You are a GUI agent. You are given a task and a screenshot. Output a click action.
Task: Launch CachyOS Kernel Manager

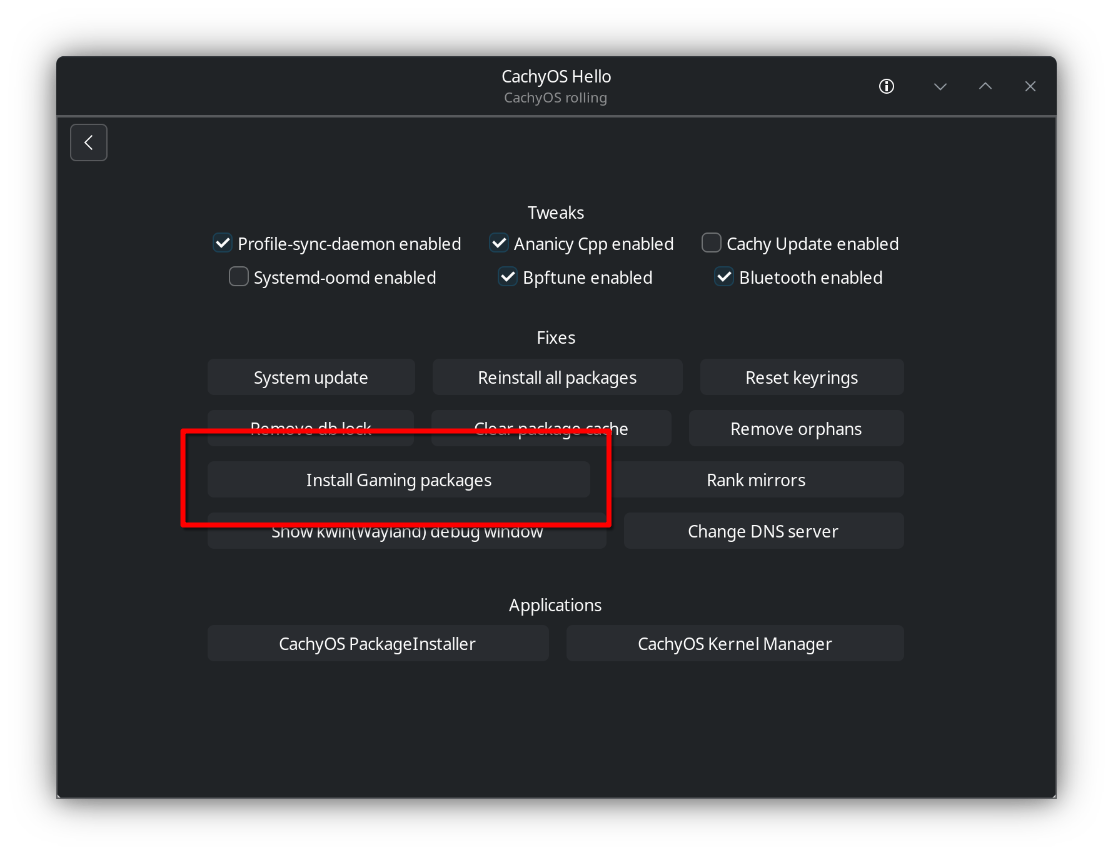point(735,644)
